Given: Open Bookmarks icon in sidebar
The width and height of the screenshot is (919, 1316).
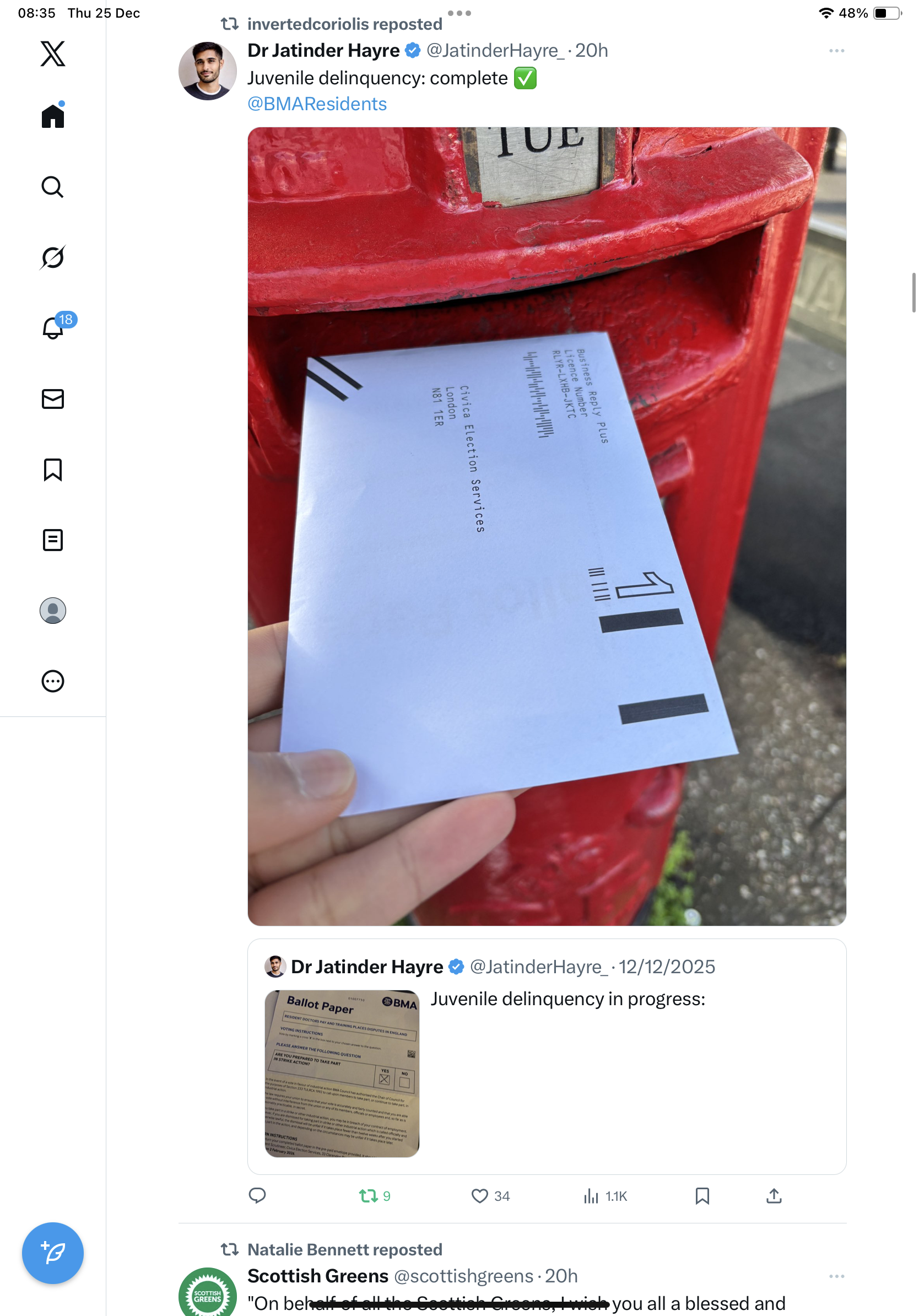Looking at the screenshot, I should pos(53,470).
